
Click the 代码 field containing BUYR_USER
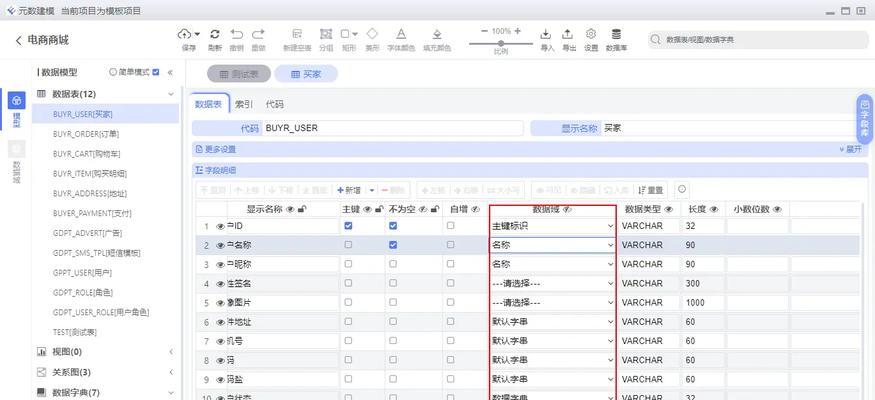tap(392, 128)
